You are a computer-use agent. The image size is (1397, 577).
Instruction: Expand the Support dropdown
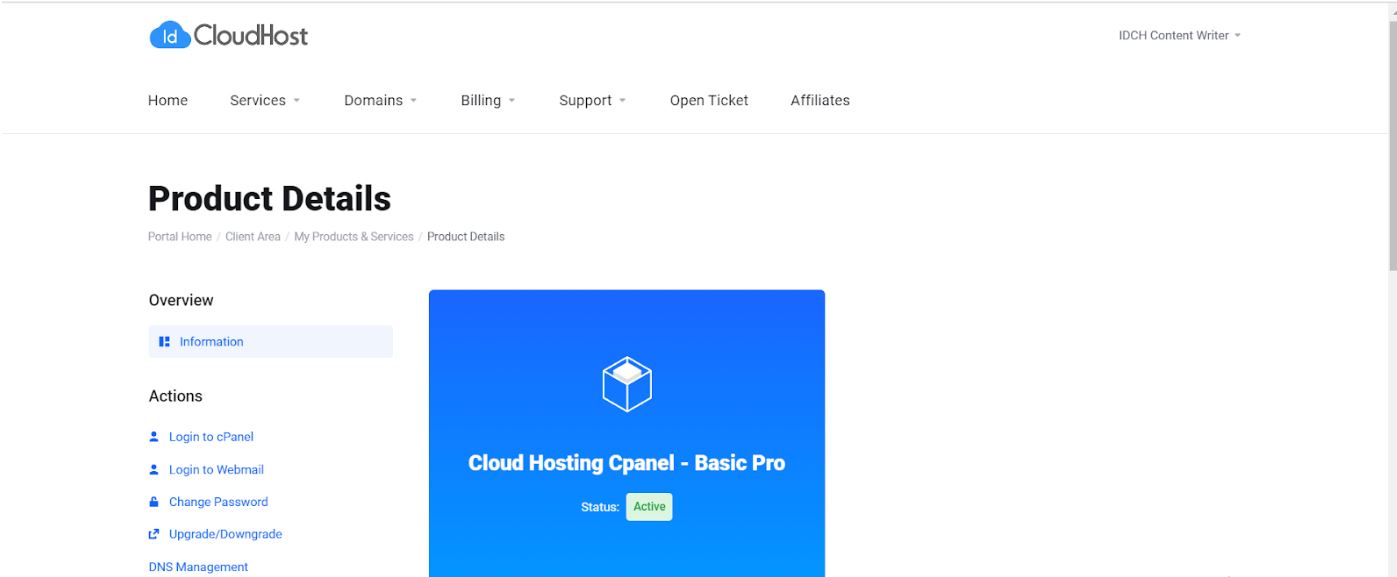tap(585, 100)
